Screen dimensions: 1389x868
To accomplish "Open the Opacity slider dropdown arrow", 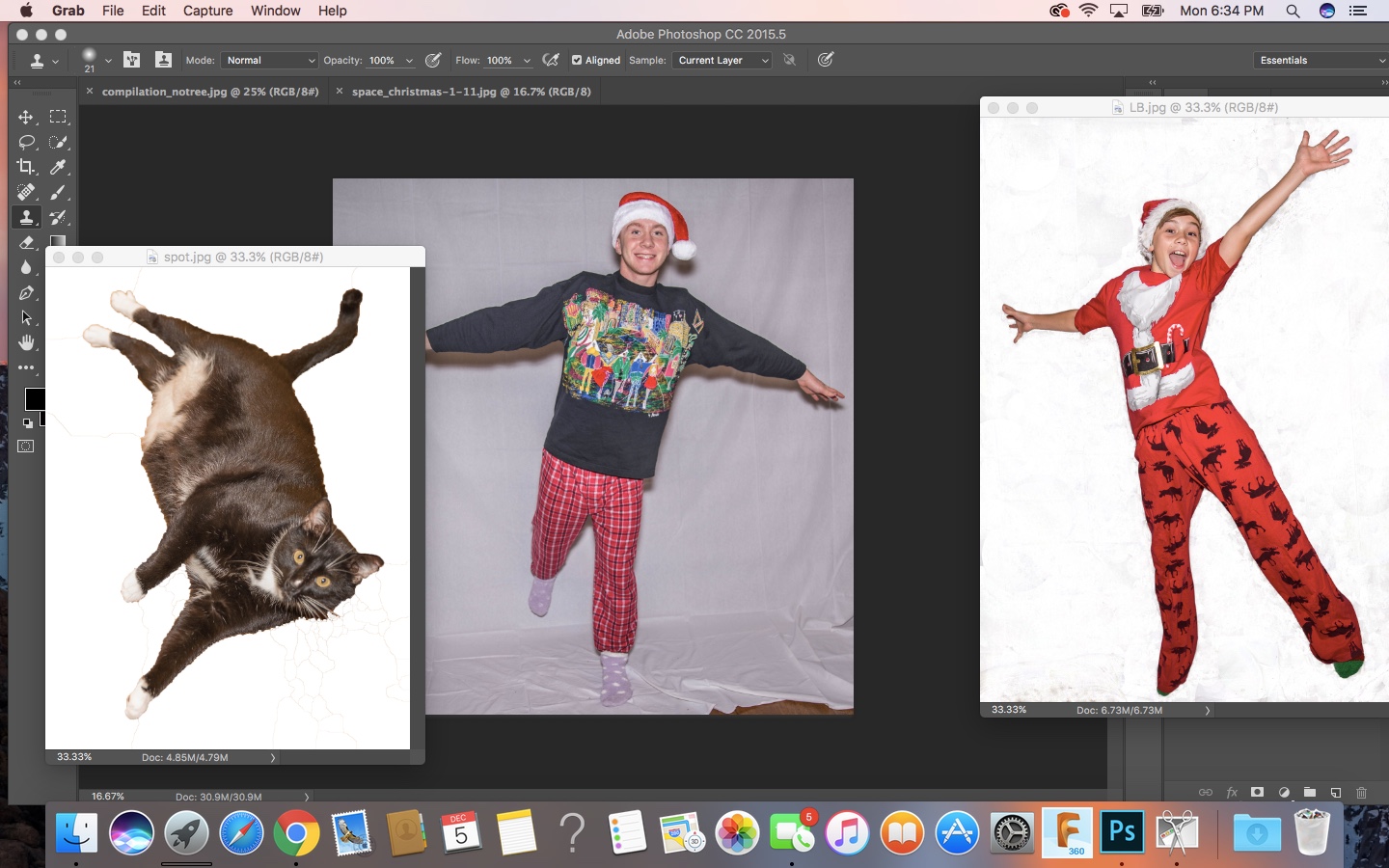I will coord(409,61).
